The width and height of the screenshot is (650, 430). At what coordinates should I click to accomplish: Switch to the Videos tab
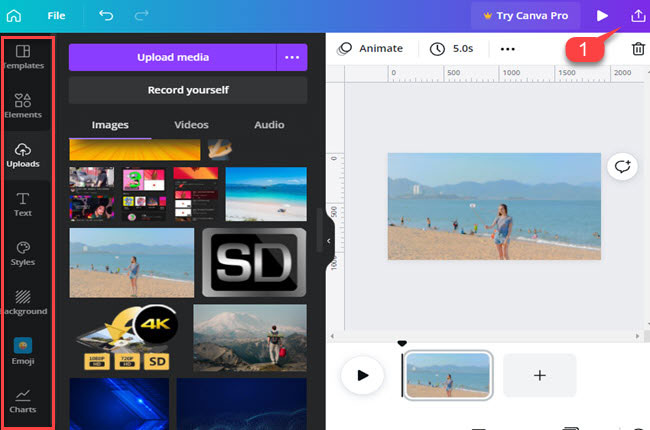pyautogui.click(x=191, y=125)
